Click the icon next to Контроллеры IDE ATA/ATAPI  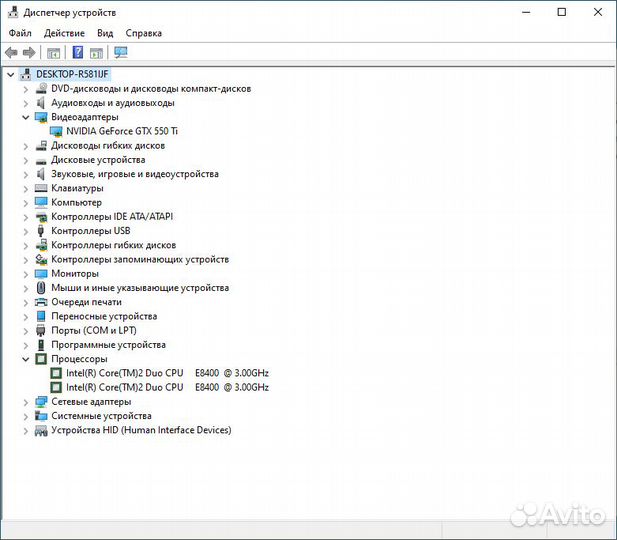[41, 216]
